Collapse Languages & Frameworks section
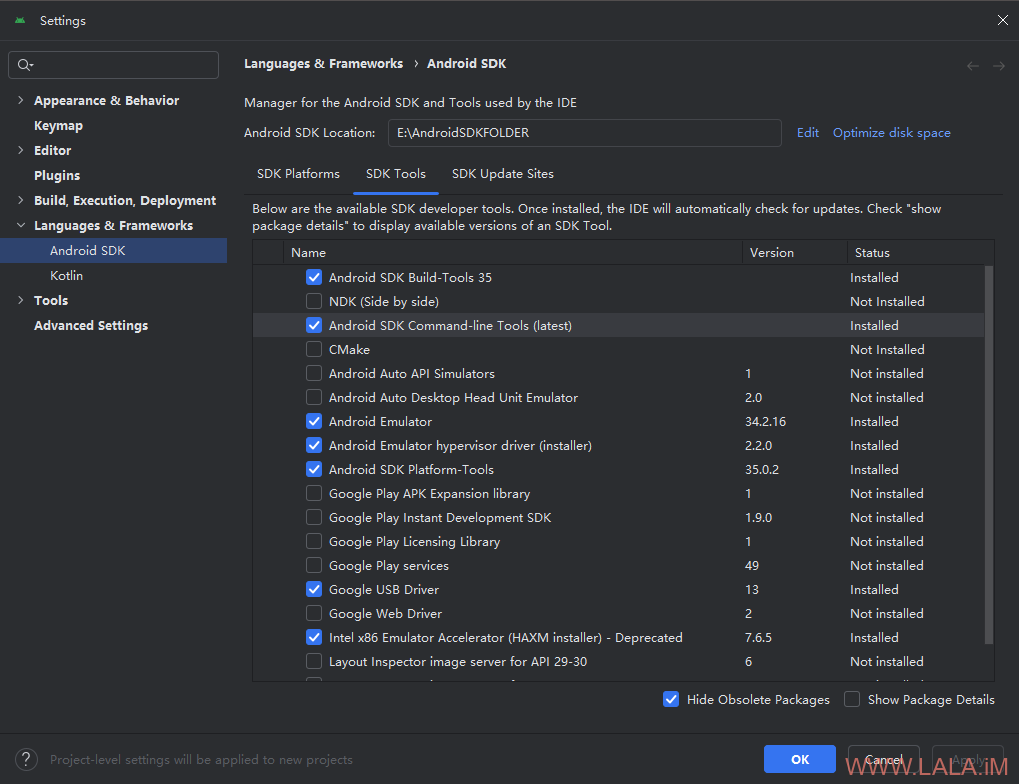 pos(21,225)
